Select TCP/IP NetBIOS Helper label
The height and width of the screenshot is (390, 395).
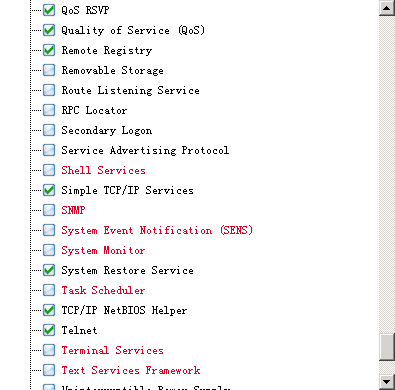pyautogui.click(x=124, y=310)
